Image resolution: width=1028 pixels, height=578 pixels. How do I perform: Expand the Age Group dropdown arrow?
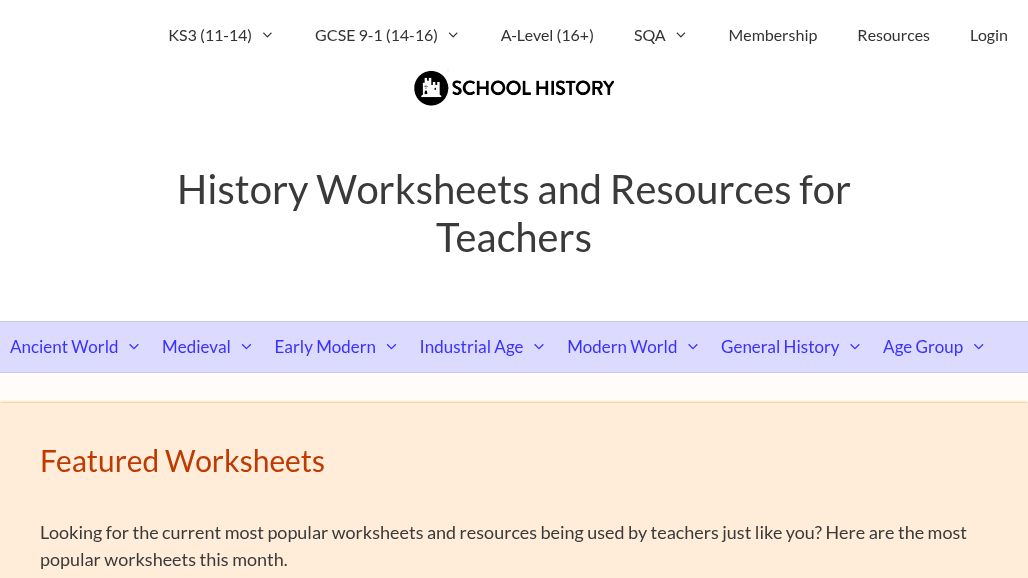pyautogui.click(x=977, y=346)
